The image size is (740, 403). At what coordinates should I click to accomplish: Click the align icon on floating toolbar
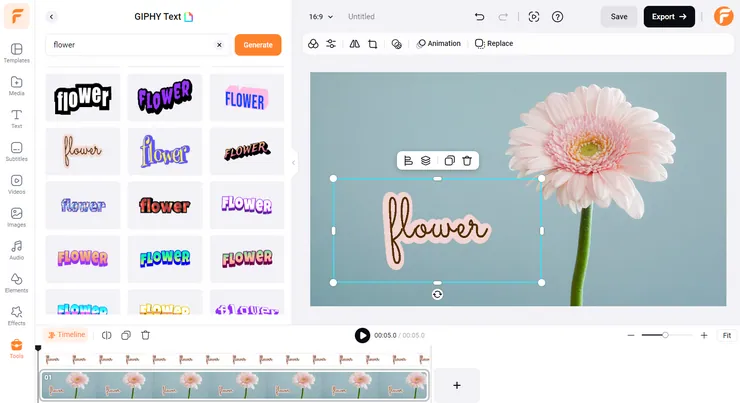pos(408,161)
